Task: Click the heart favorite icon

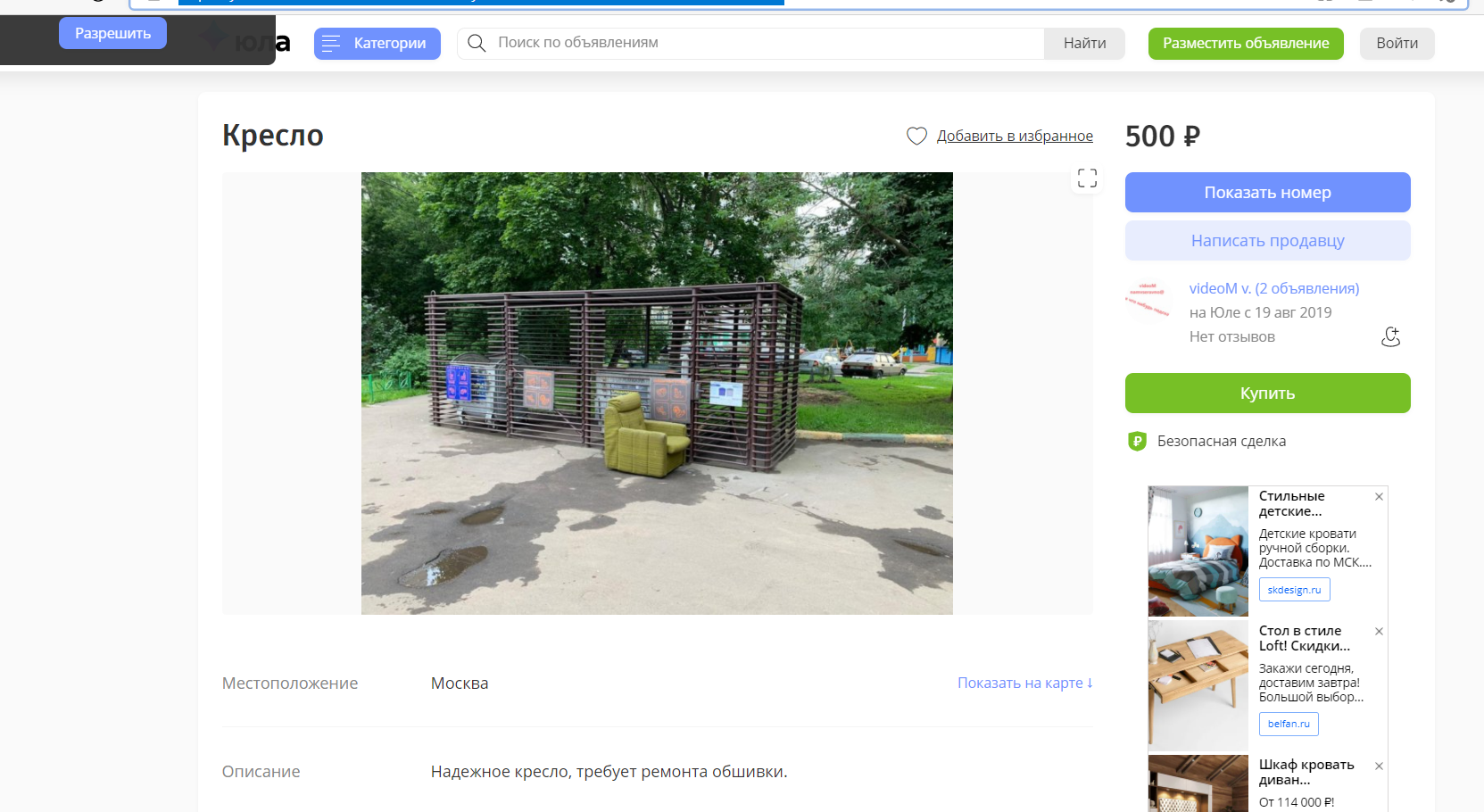Action: point(916,136)
